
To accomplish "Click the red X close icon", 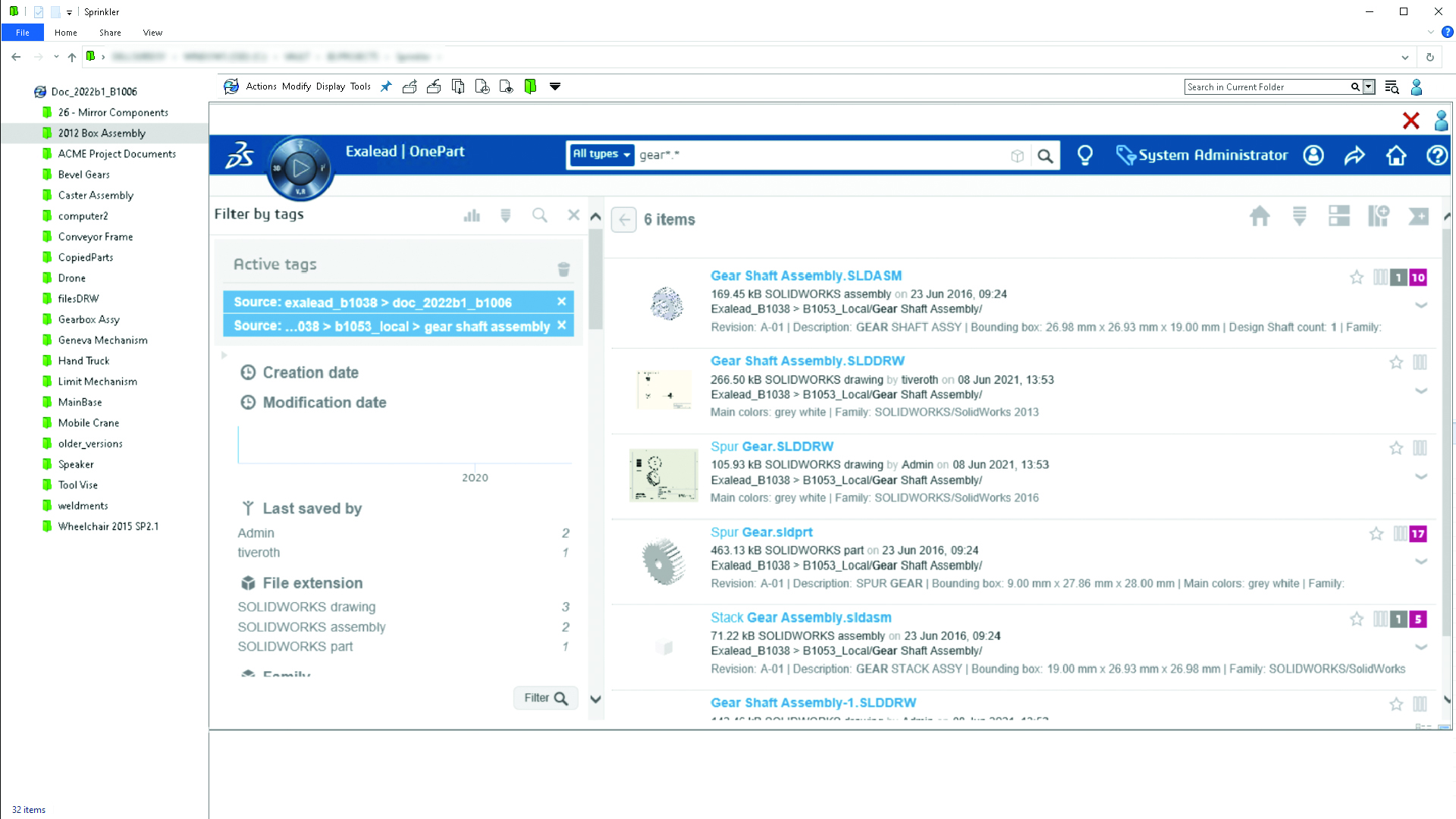I will click(1410, 121).
